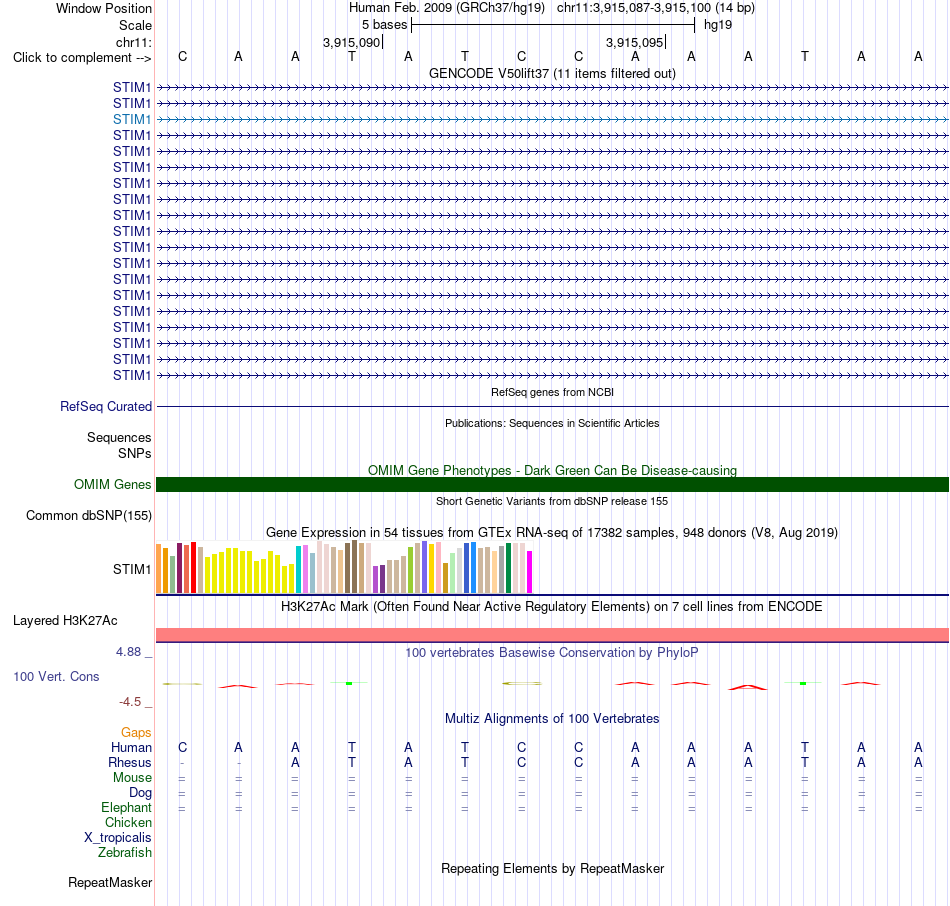This screenshot has height=906, width=950.
Task: Click the RefSeq Curated label
Action: tap(105, 407)
